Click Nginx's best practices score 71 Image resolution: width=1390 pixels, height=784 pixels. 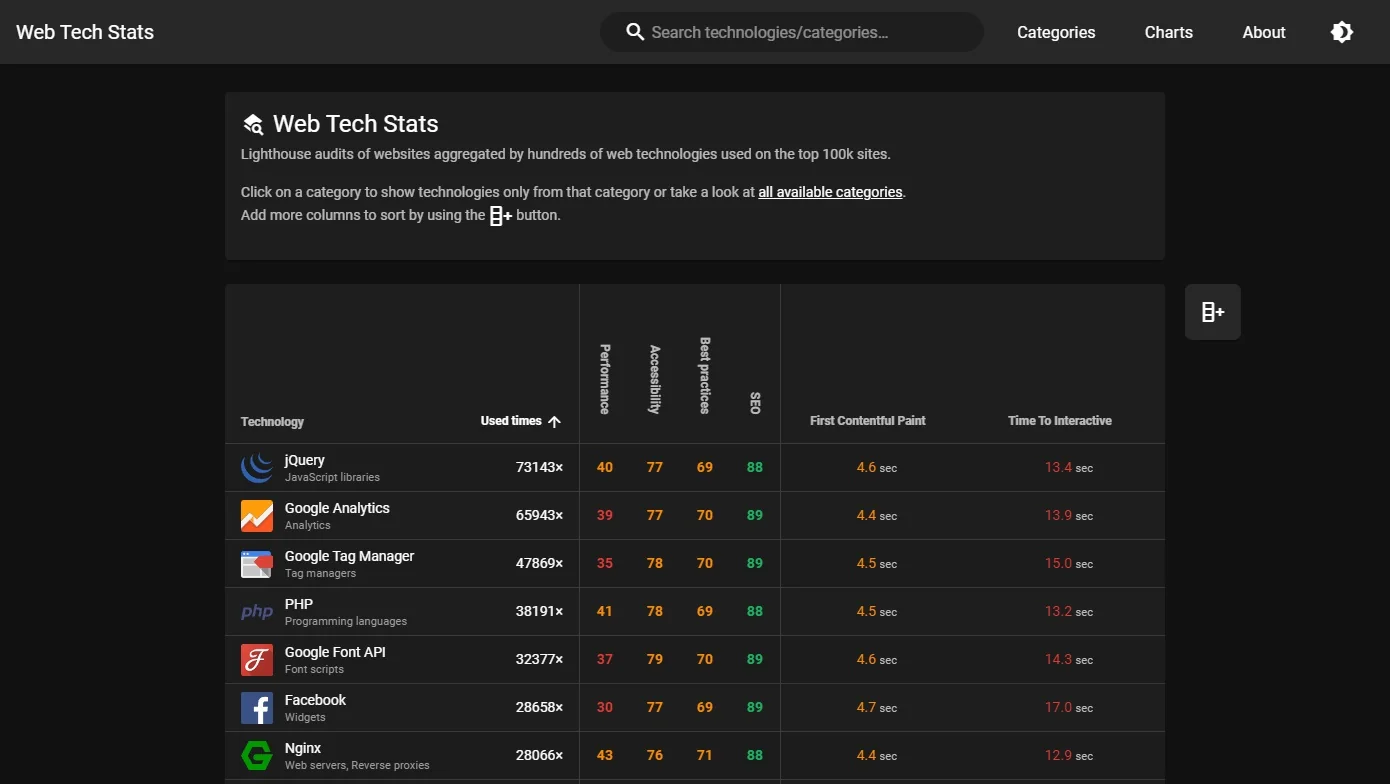[x=705, y=755]
